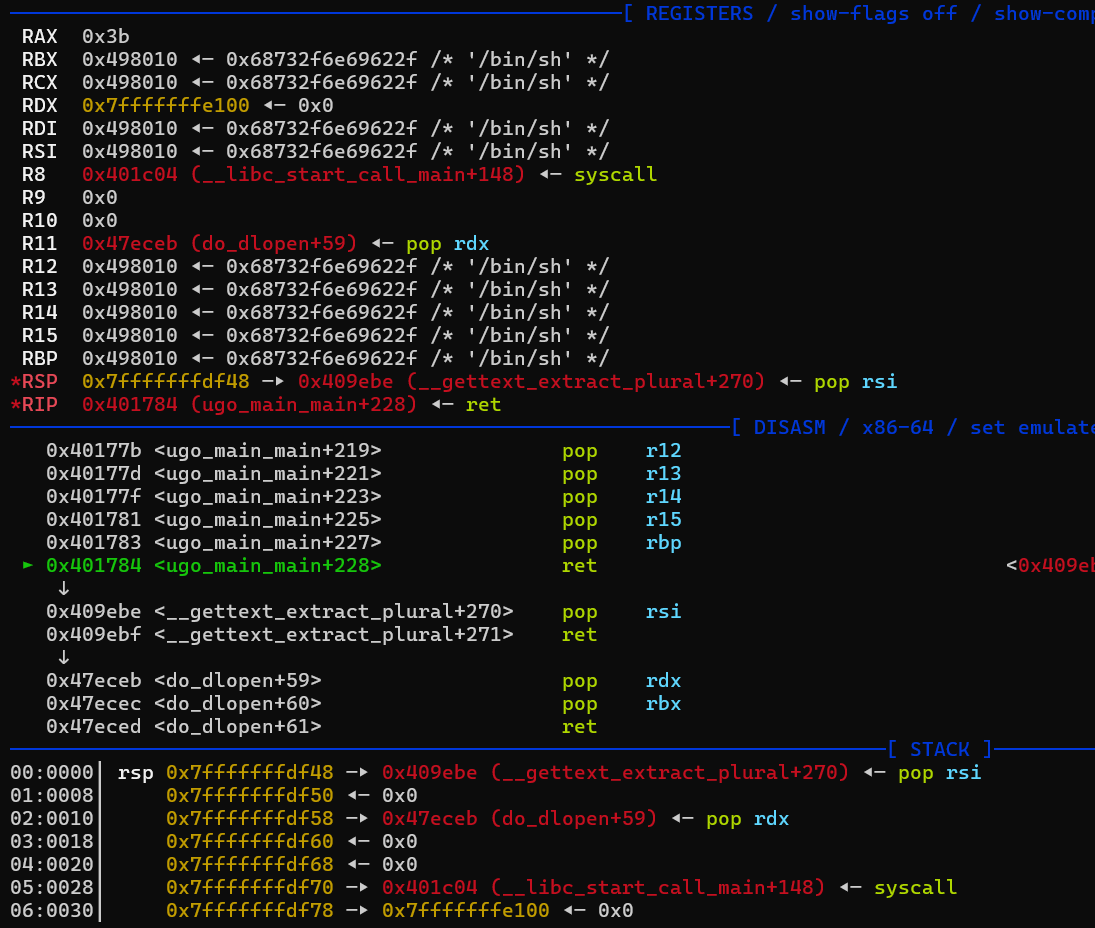Select the STACK section header
The image size is (1095, 928).
939,749
